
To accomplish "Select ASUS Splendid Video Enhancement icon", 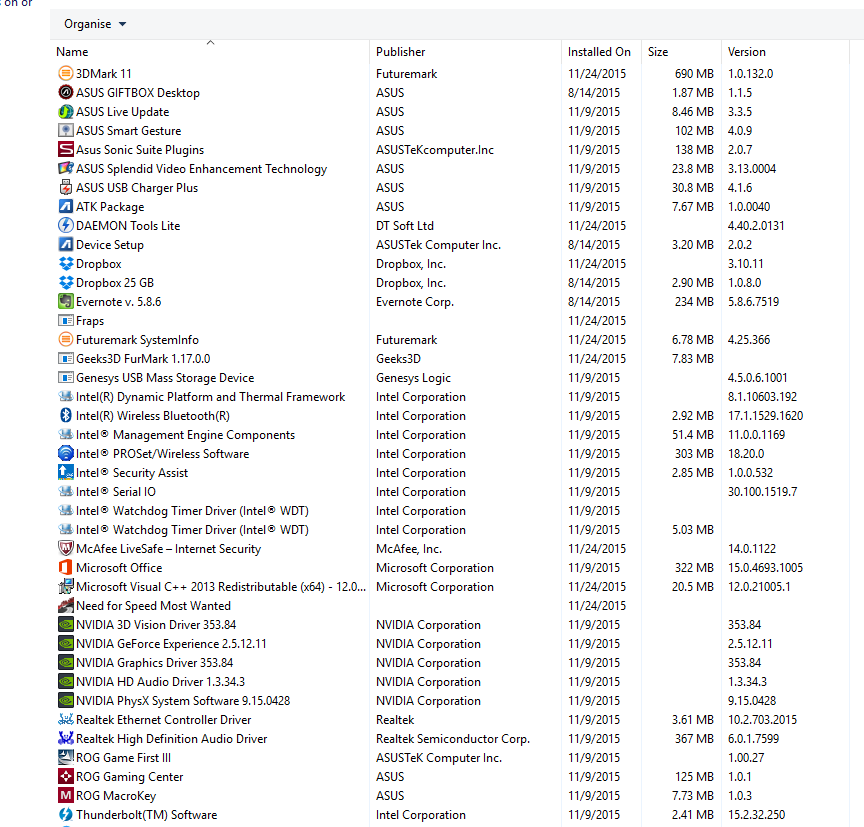I will click(x=66, y=169).
